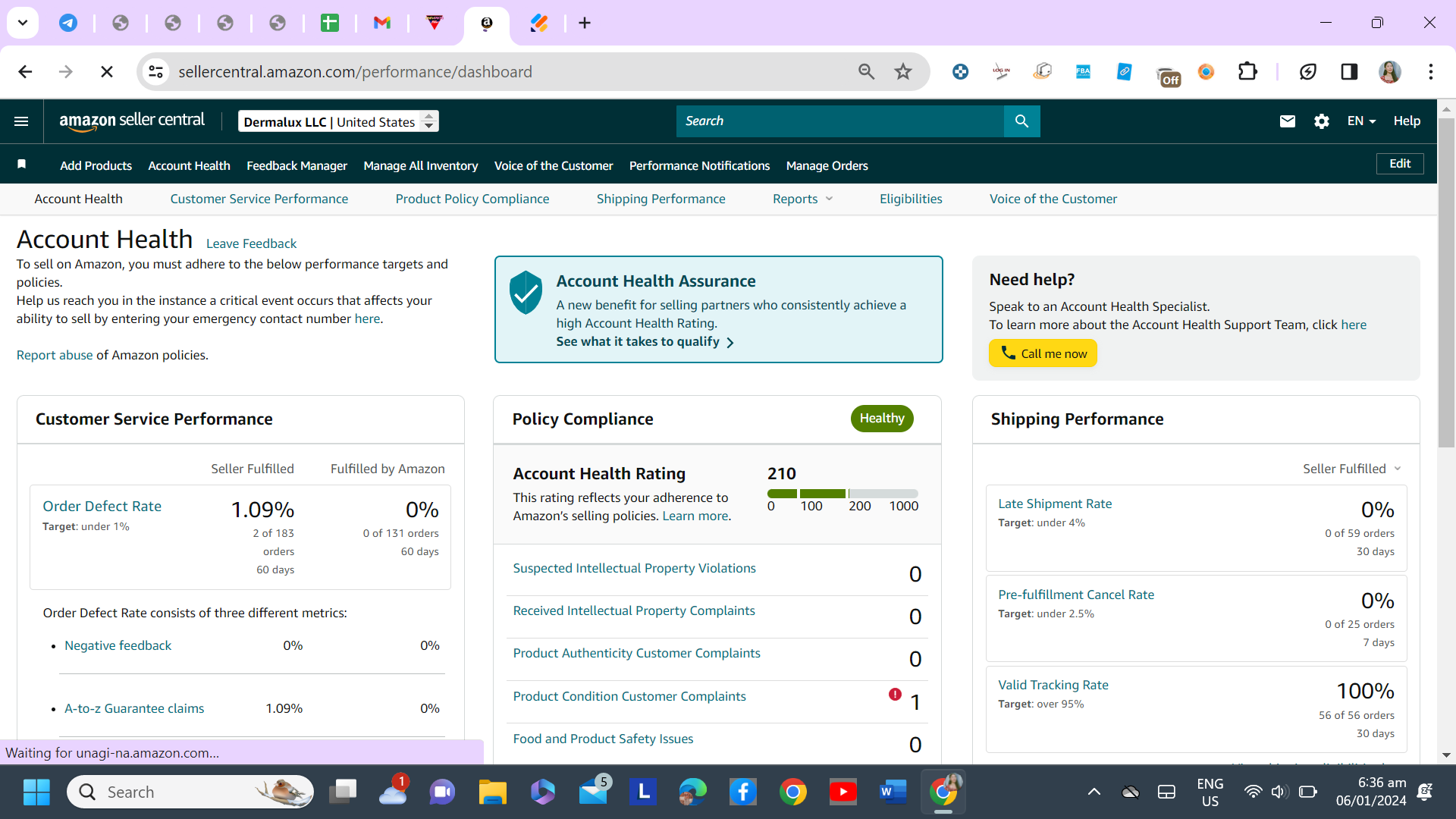Open Add Products from favorites bar
The width and height of the screenshot is (1456, 819).
click(x=96, y=165)
